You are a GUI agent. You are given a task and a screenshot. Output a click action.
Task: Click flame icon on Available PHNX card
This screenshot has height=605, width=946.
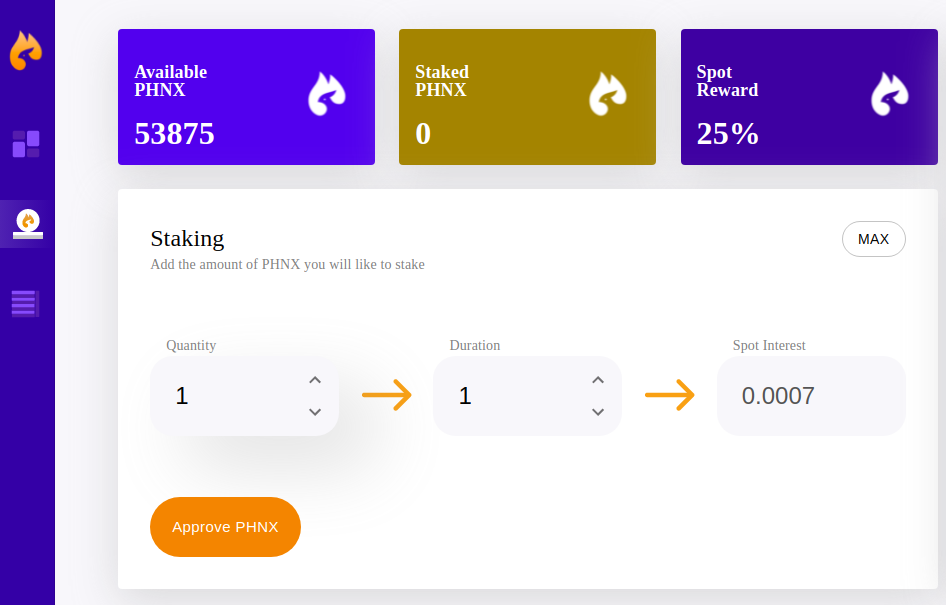[326, 95]
